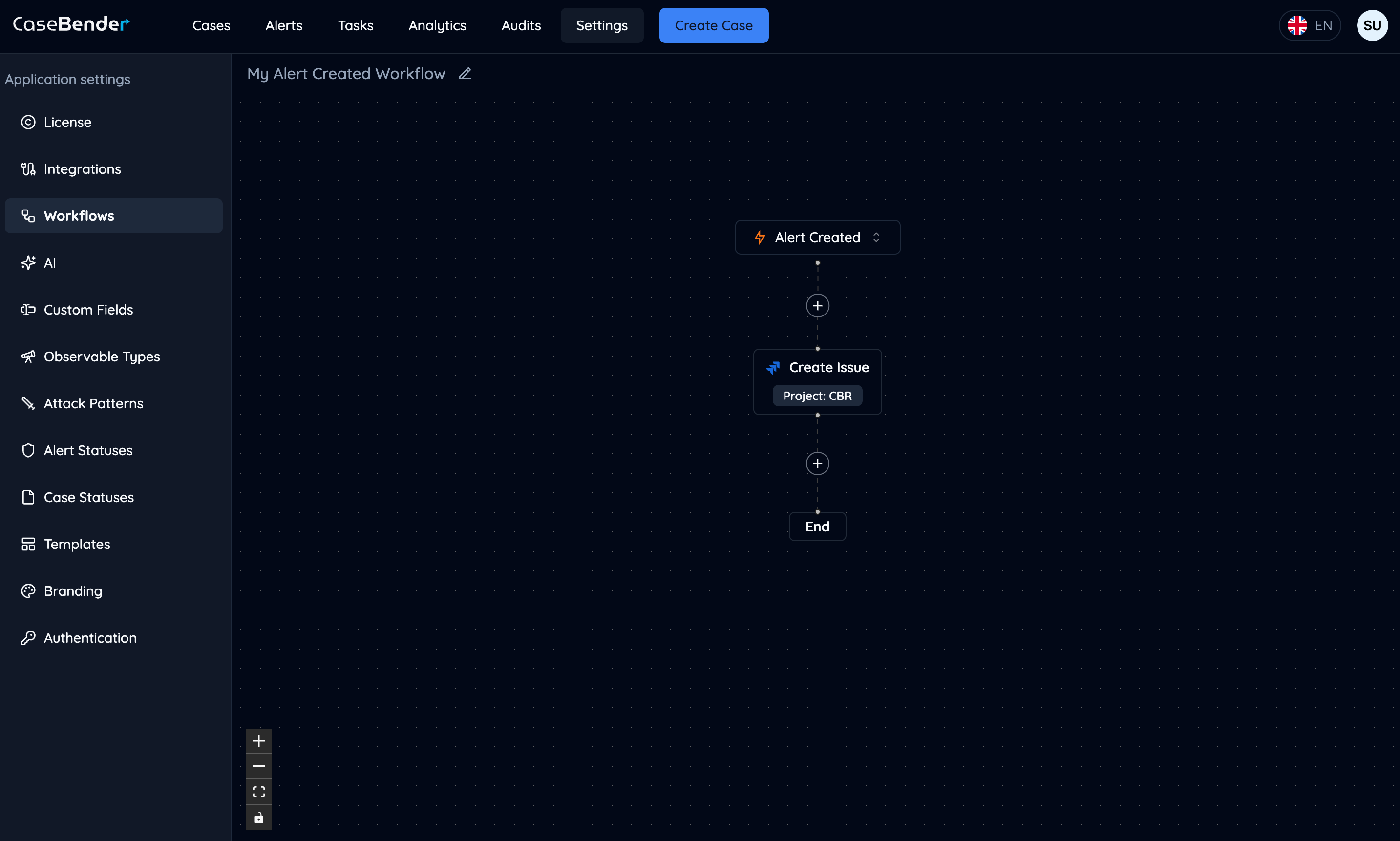Select the Branding palette icon in the sidebar

coord(29,590)
